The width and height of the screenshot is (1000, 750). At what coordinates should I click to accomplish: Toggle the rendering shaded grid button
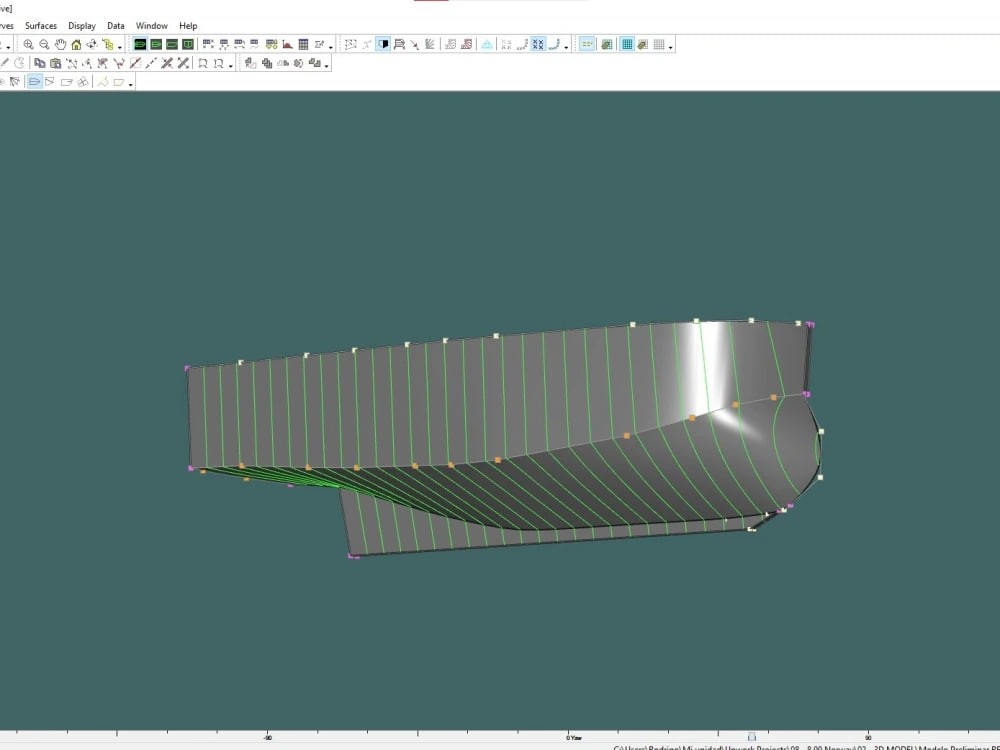(x=626, y=45)
